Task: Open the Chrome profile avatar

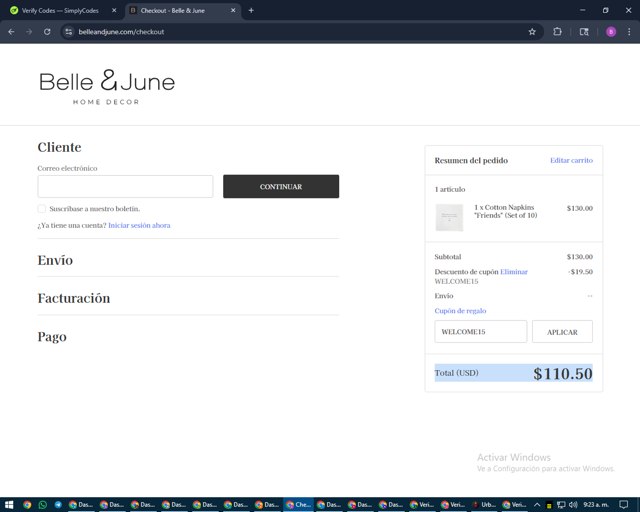Action: click(x=611, y=32)
